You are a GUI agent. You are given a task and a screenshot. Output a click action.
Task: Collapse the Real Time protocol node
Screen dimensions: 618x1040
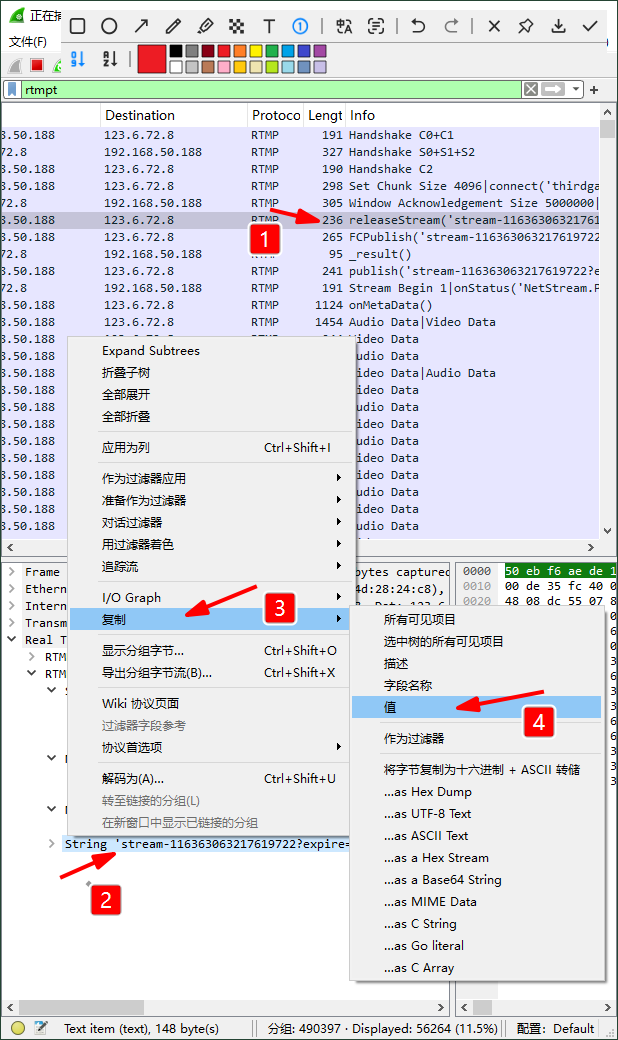(x=11, y=640)
